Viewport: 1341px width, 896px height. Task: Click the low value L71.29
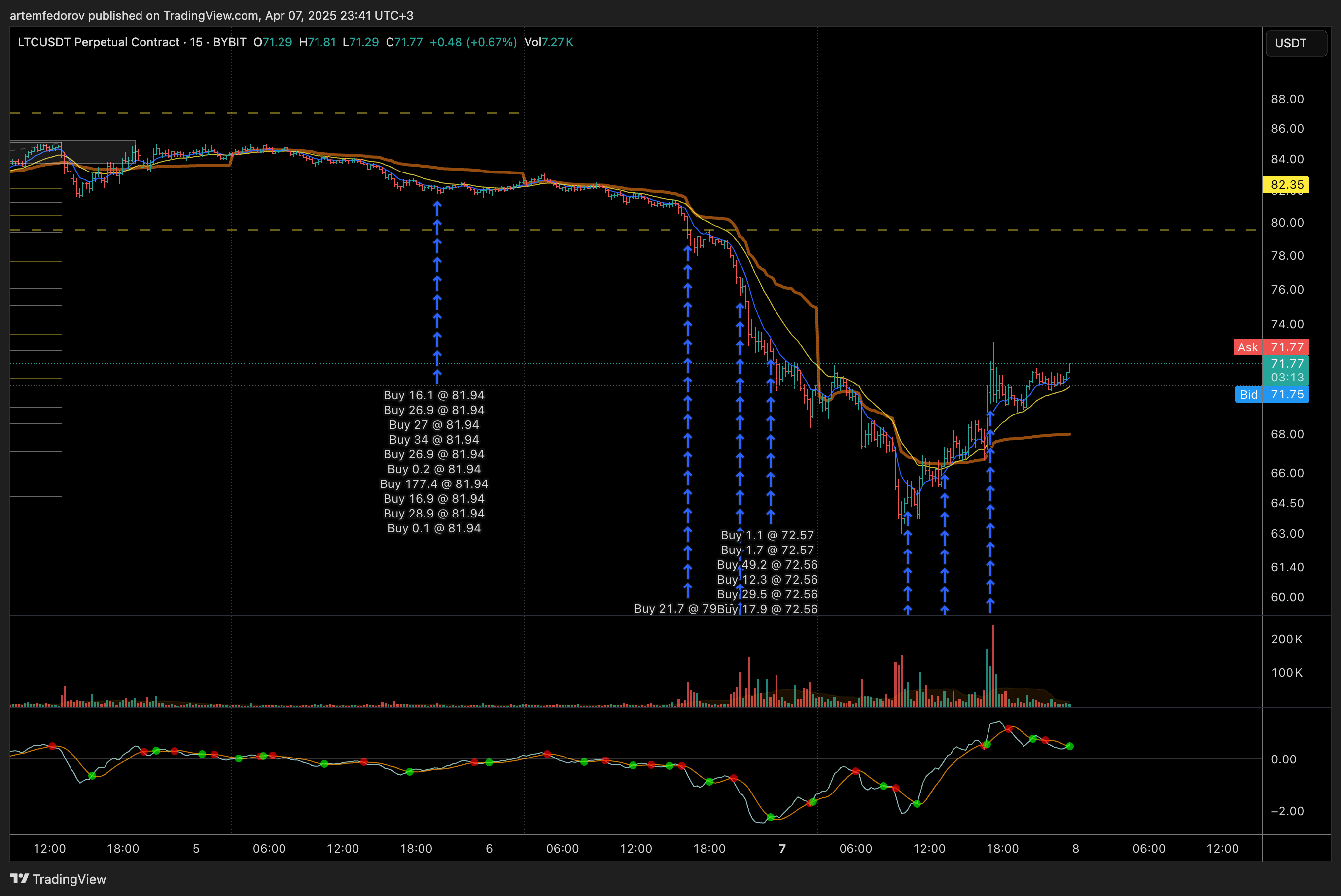[361, 42]
